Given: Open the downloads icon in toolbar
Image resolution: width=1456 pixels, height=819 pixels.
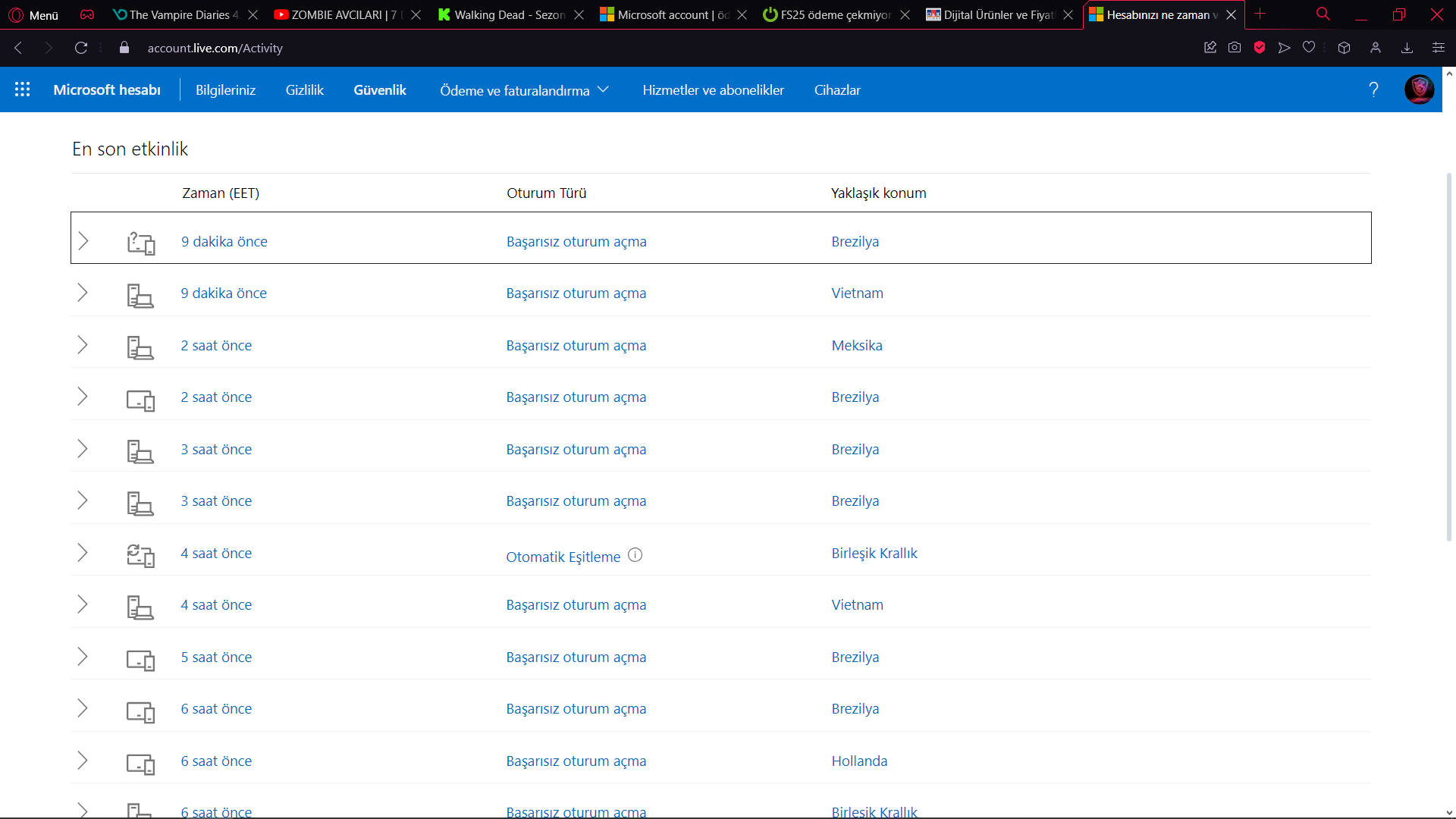Looking at the screenshot, I should click(x=1407, y=48).
